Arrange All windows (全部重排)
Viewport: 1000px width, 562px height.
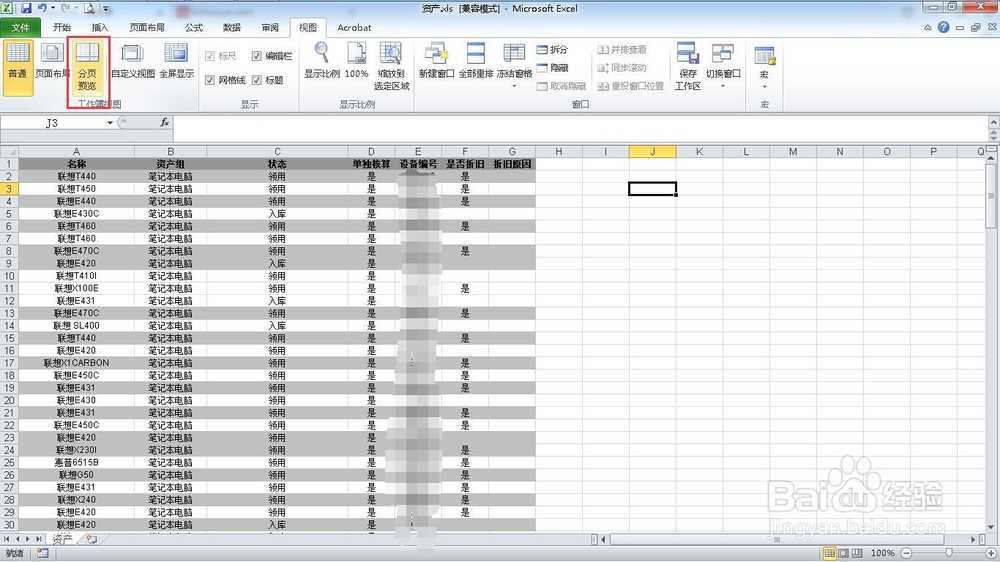point(476,61)
